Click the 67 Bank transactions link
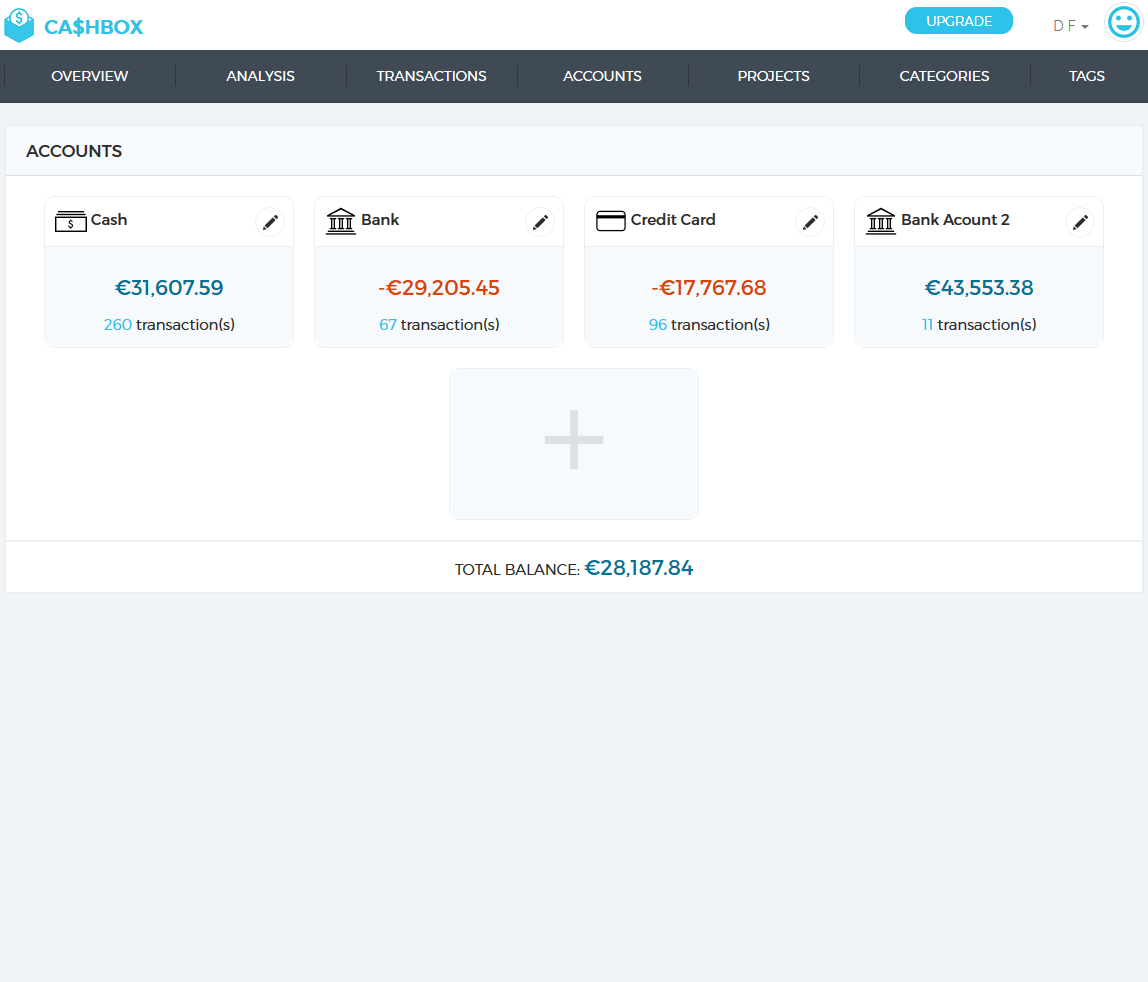This screenshot has height=982, width=1148. (388, 325)
